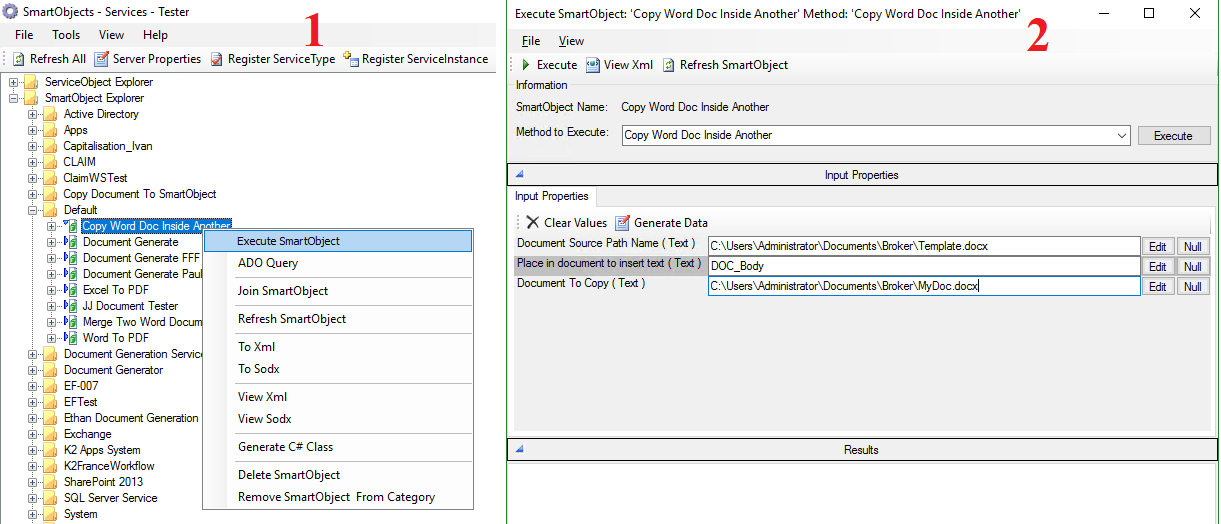Click the View Xml toolbar icon

point(593,65)
